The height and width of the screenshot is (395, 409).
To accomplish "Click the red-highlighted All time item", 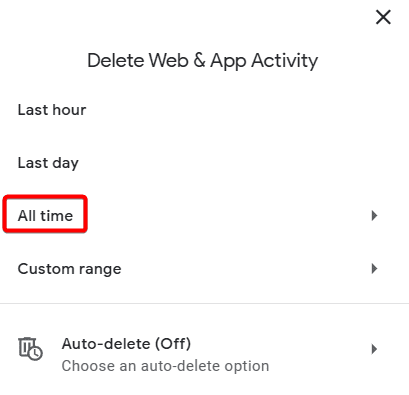I will pyautogui.click(x=45, y=214).
